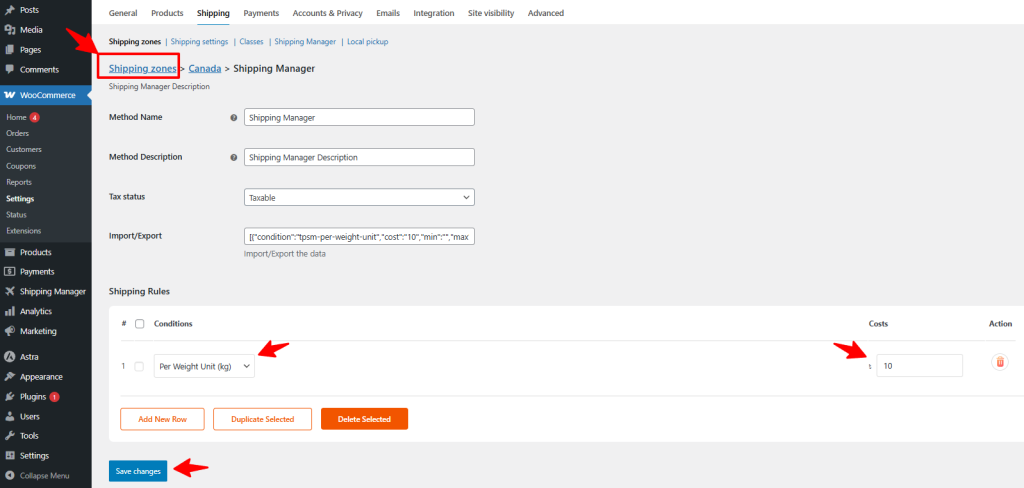Click the red trash delete icon in row 1
This screenshot has height=488, width=1024.
(x=999, y=363)
